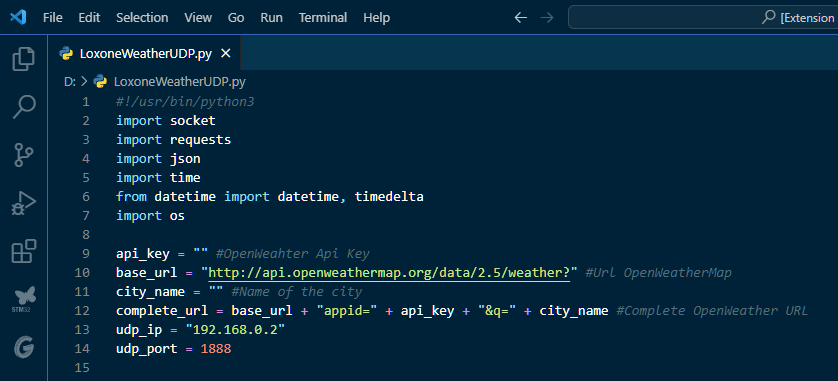
Task: Close the LoxoneWeatherUDP.py tab
Action: [x=226, y=53]
